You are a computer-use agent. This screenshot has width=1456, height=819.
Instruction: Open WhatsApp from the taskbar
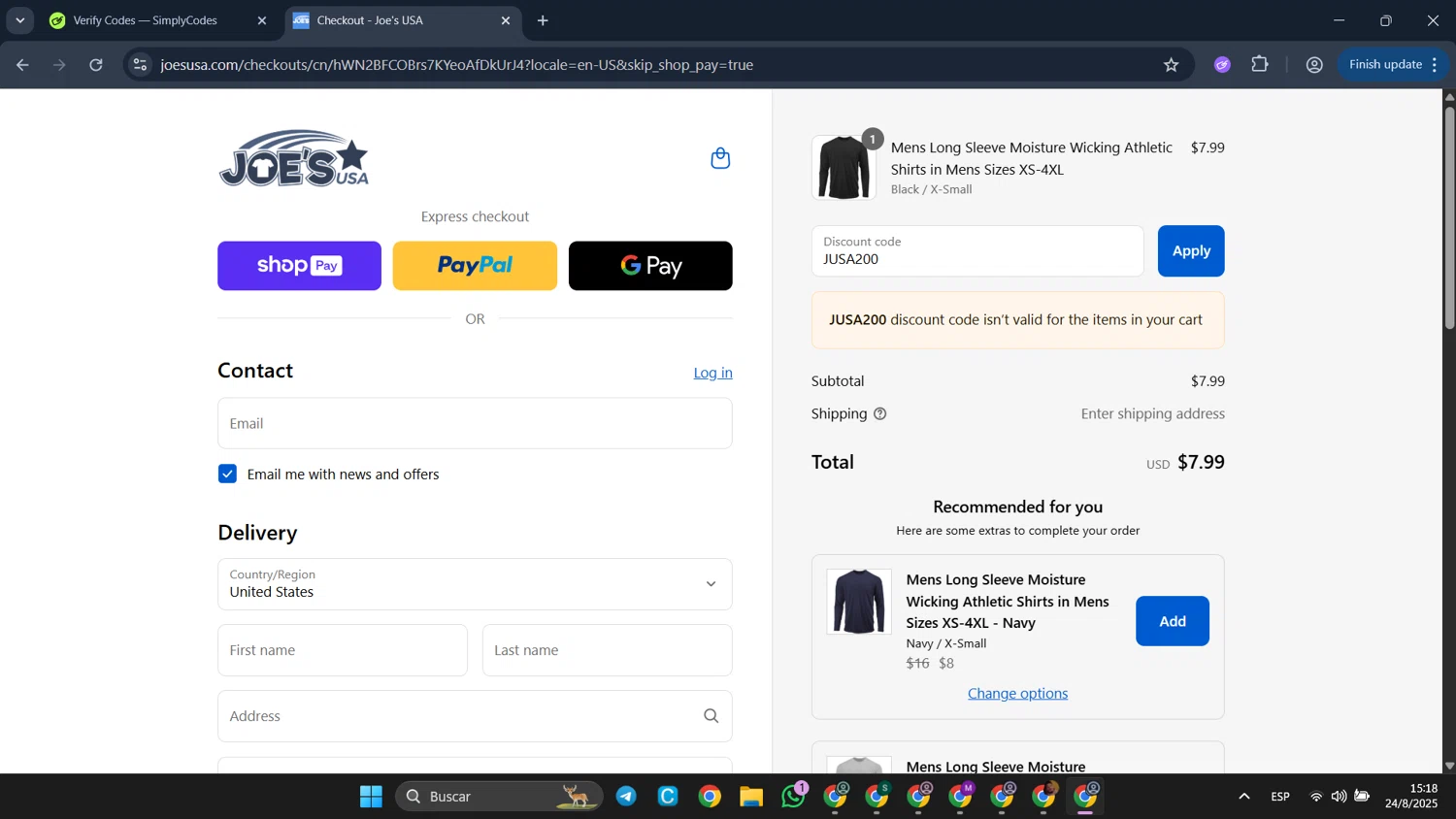tap(794, 797)
